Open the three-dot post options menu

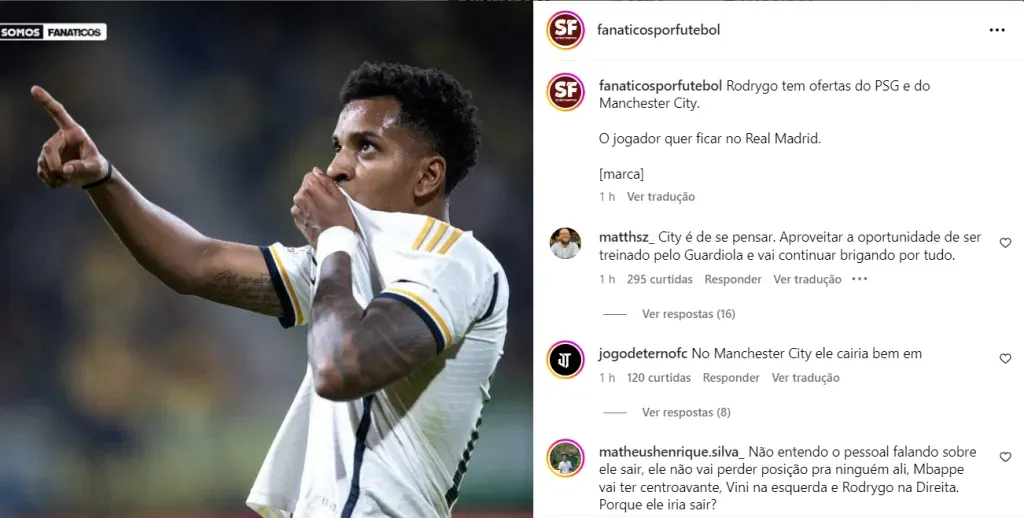click(997, 30)
